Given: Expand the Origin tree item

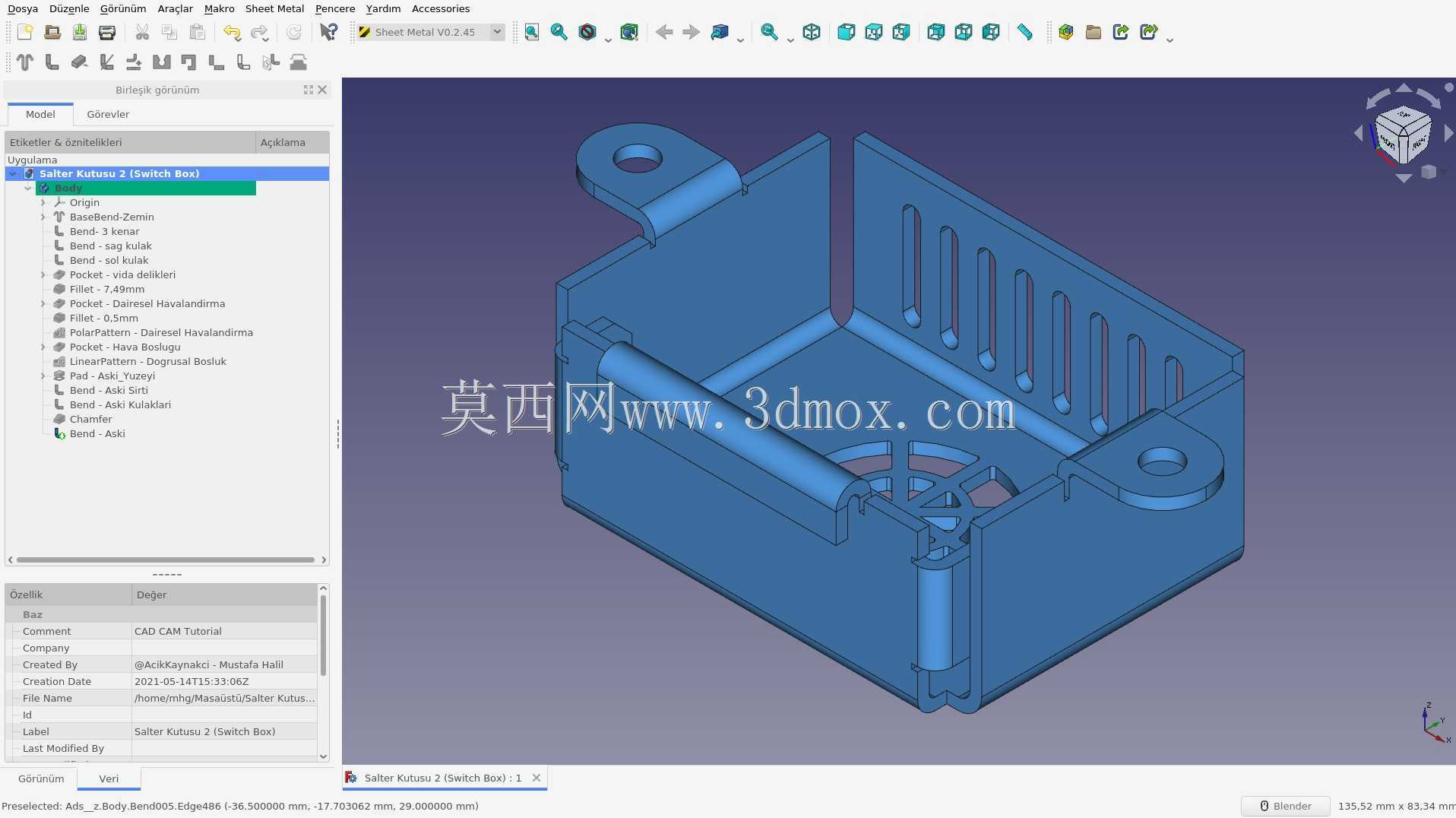Looking at the screenshot, I should click(x=43, y=203).
